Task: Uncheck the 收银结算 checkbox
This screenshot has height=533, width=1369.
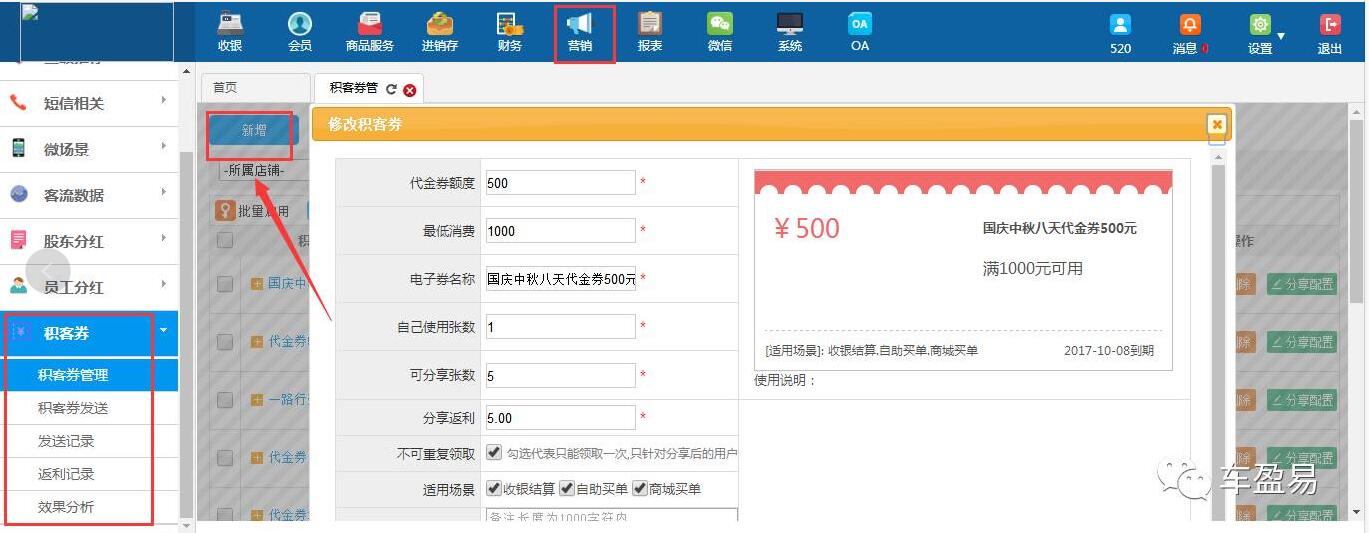Action: coord(494,489)
